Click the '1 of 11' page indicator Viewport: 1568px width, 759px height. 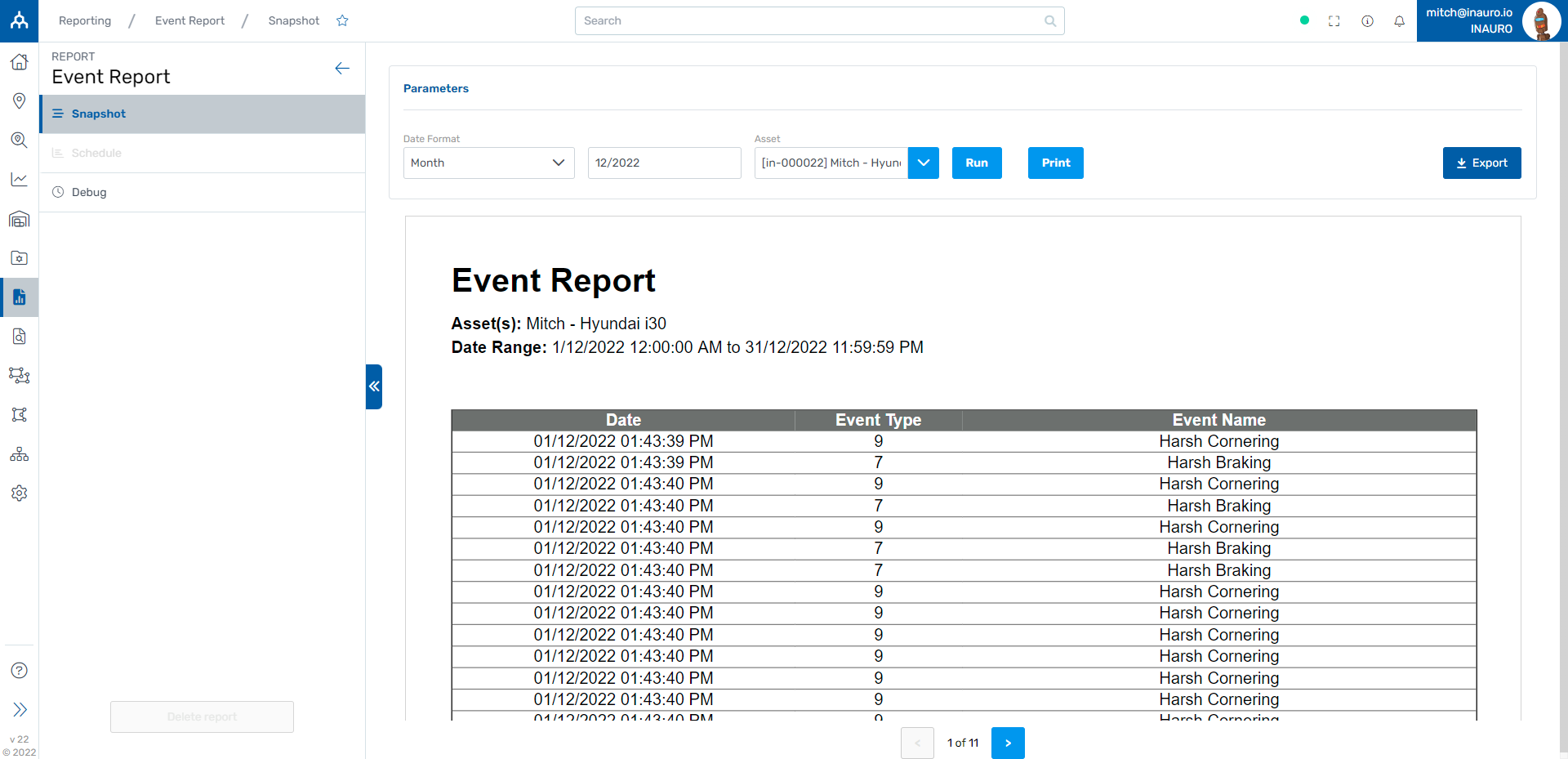point(963,743)
